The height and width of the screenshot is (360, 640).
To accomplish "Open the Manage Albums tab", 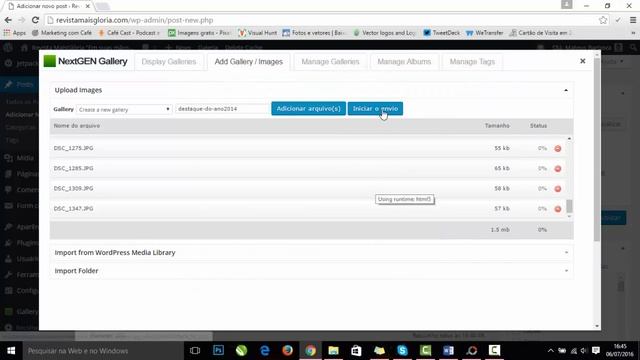I will tap(404, 62).
